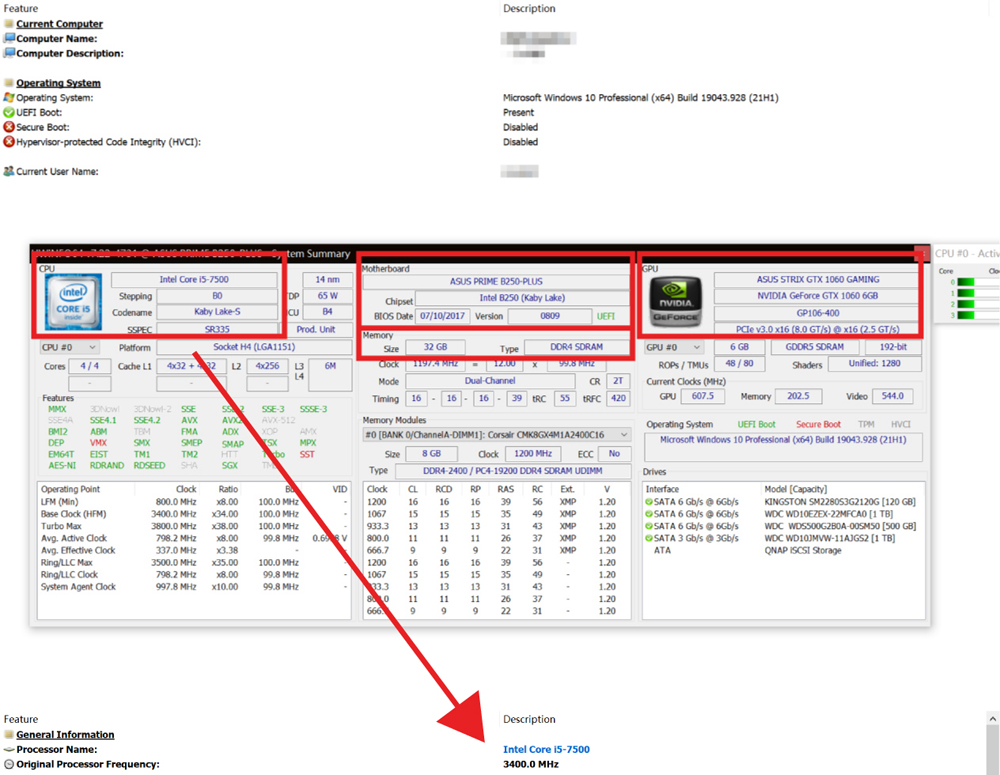This screenshot has width=1000, height=775.
Task: Click the red Secure Boot label in HWiNFO window
Action: tap(818, 424)
